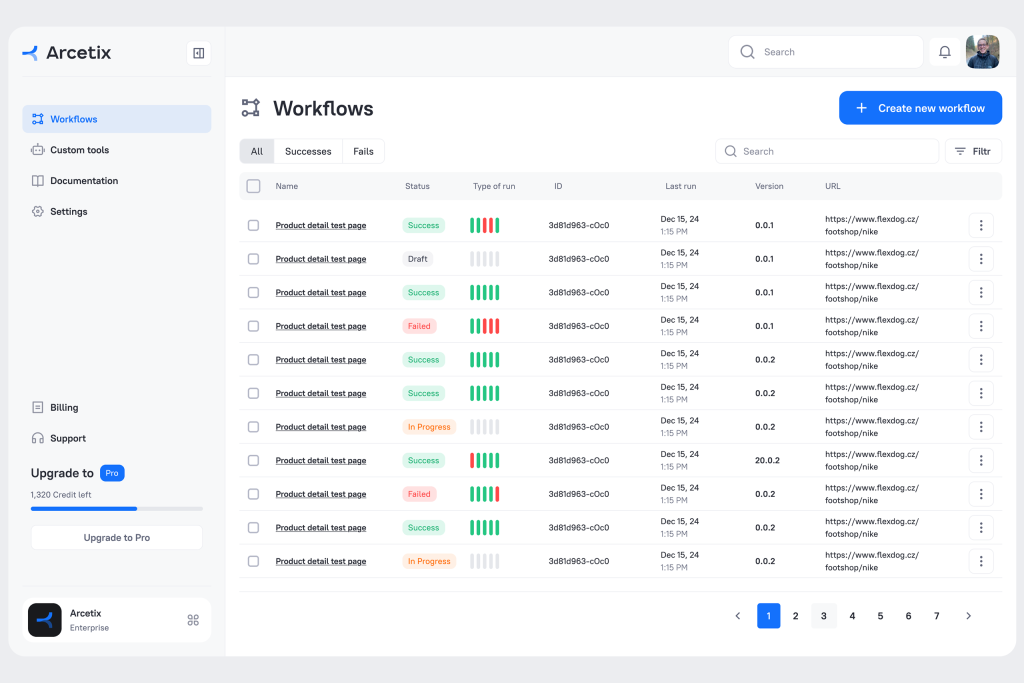The height and width of the screenshot is (683, 1024).
Task: Open the Custom tools robot icon
Action: click(x=38, y=150)
